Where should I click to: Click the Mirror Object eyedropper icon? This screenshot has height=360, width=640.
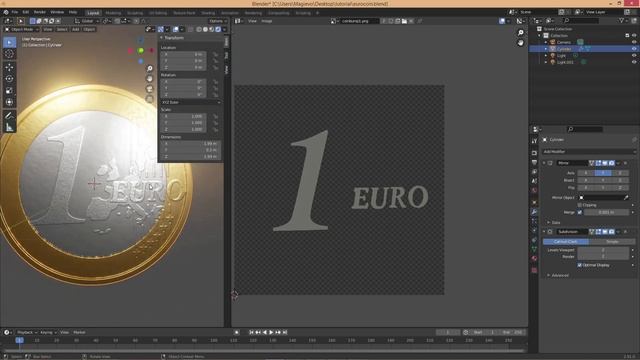point(626,198)
